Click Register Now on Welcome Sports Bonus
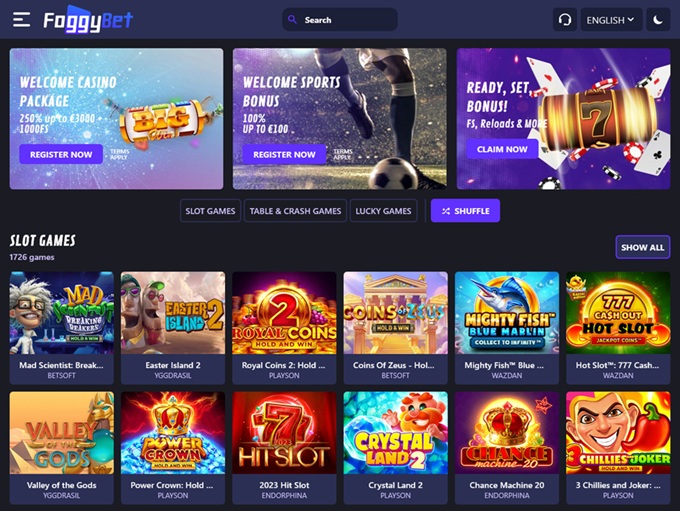The width and height of the screenshot is (680, 511). click(284, 154)
